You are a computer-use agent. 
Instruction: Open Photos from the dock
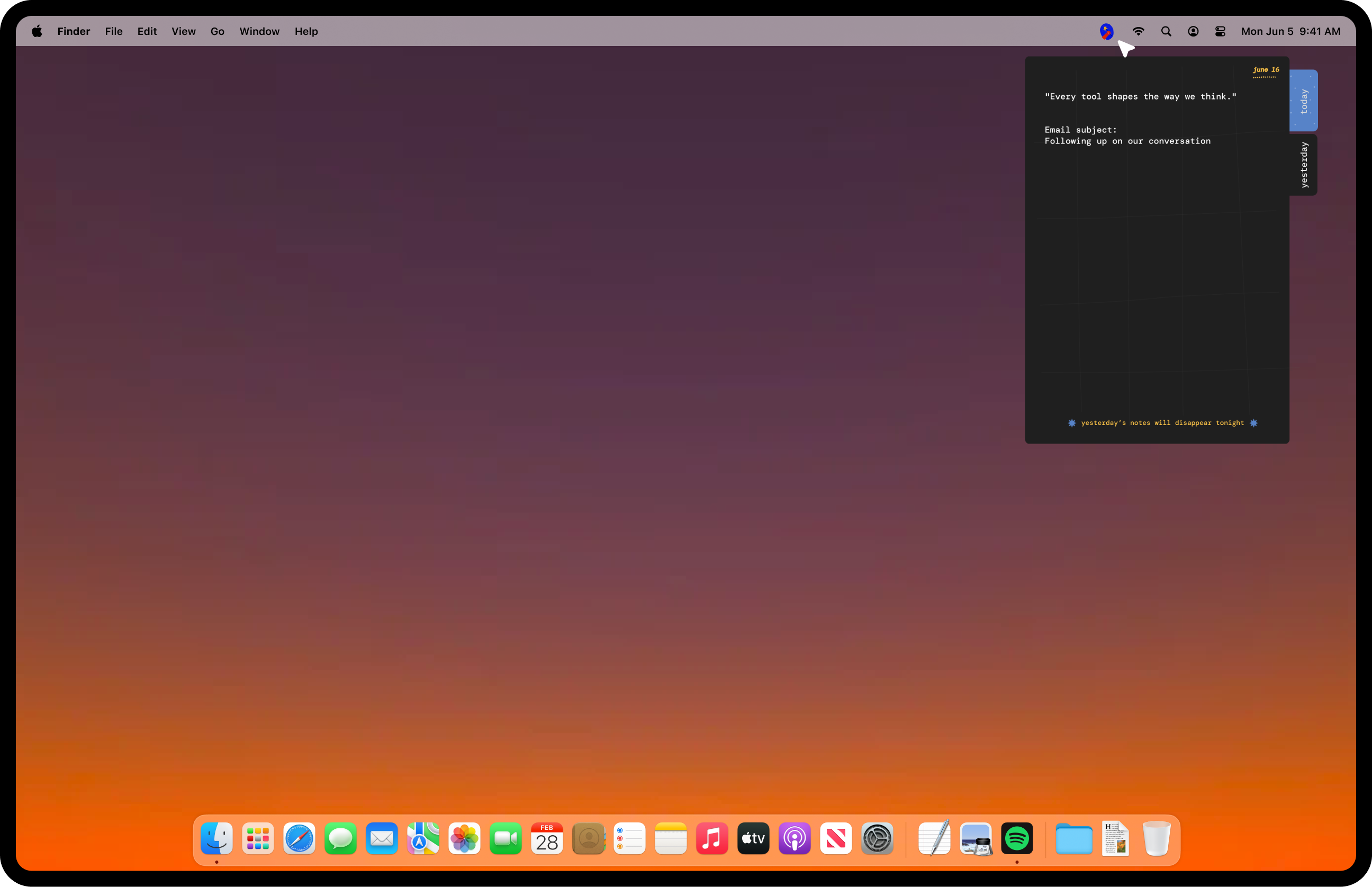click(464, 838)
